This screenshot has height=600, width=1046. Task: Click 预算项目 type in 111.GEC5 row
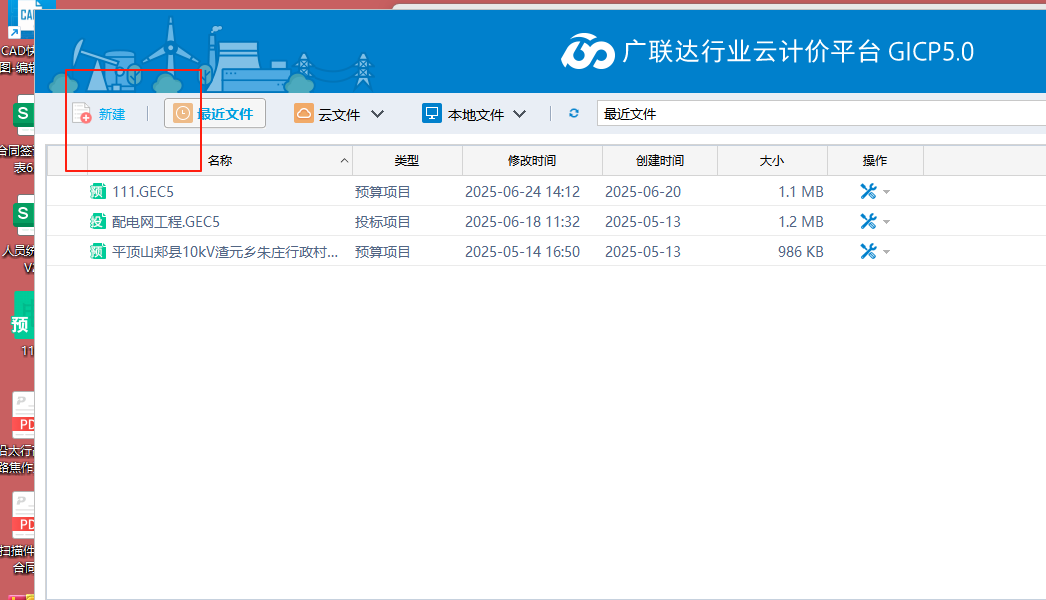tap(383, 192)
